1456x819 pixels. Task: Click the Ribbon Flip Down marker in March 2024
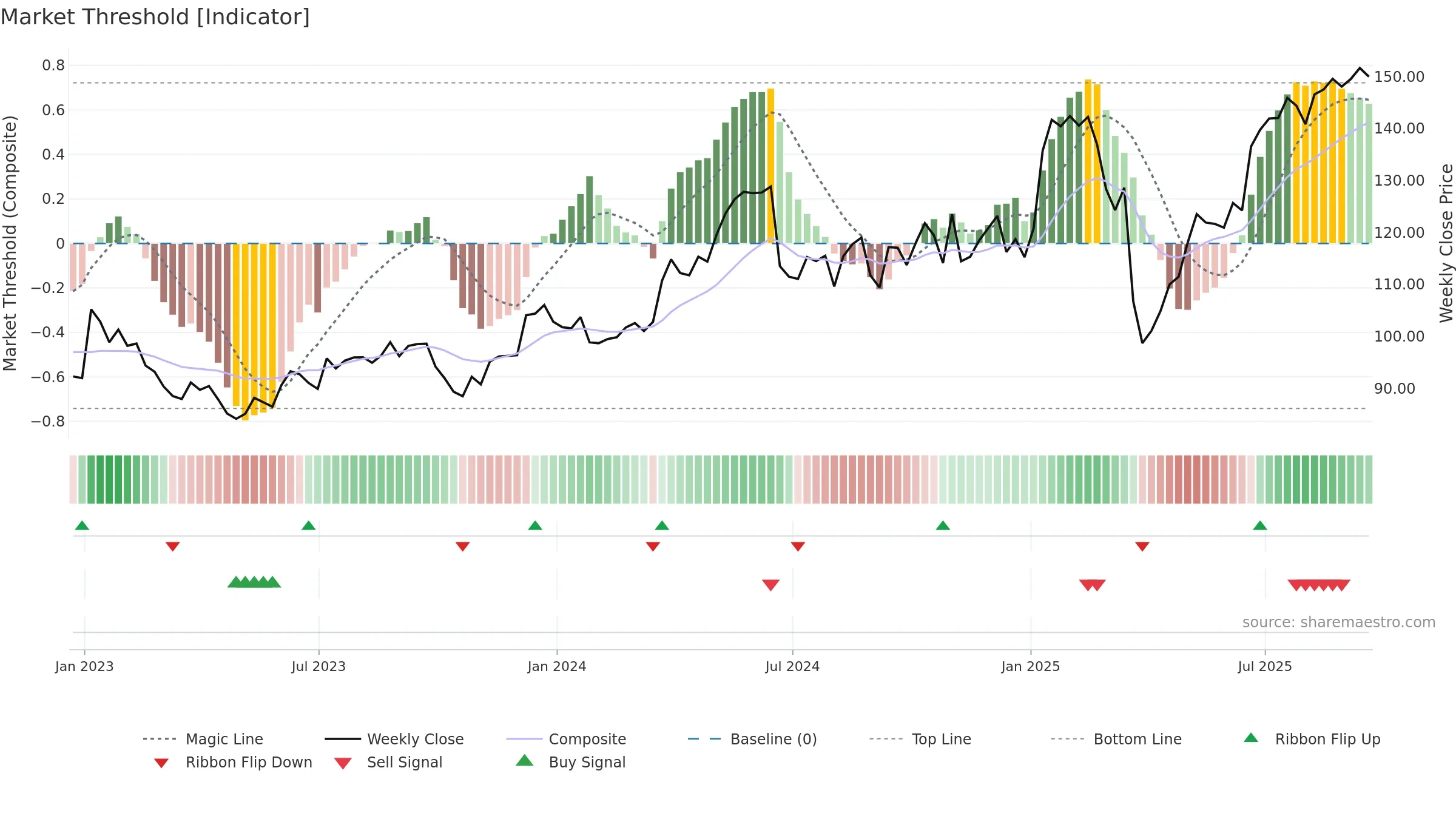pyautogui.click(x=653, y=547)
